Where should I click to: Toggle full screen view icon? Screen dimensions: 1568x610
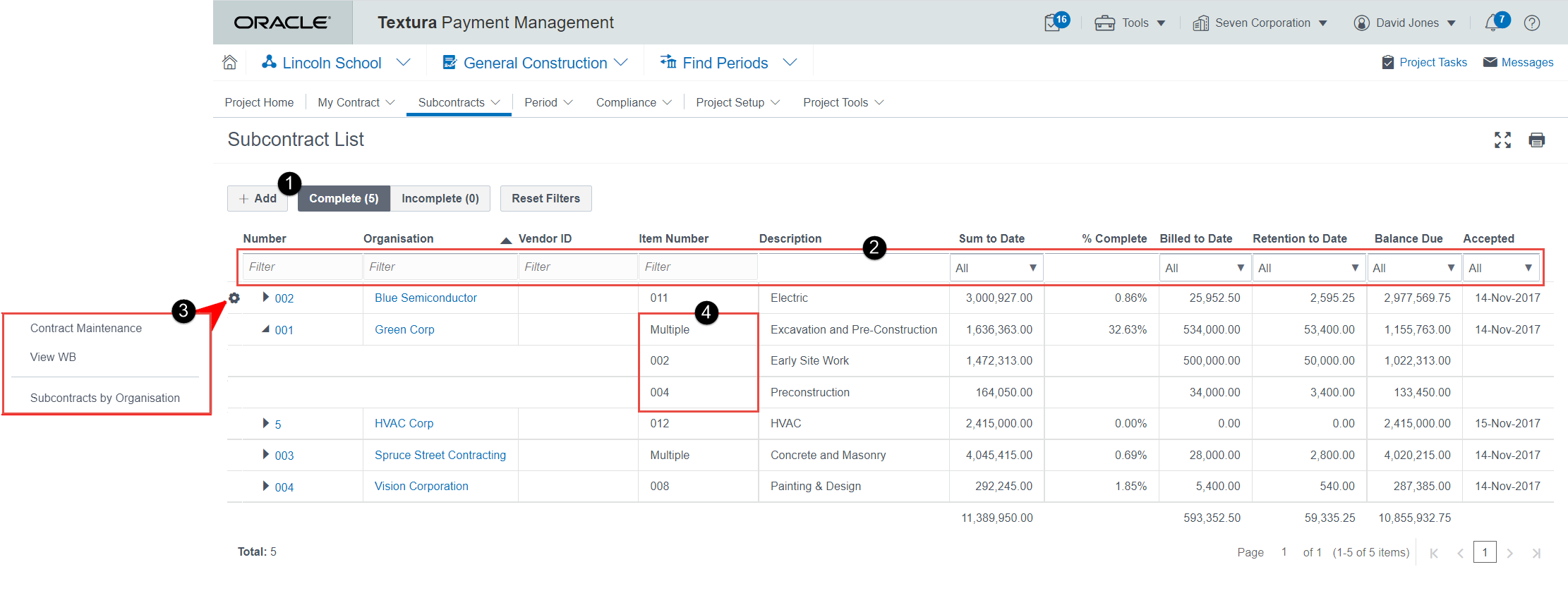pyautogui.click(x=1502, y=140)
